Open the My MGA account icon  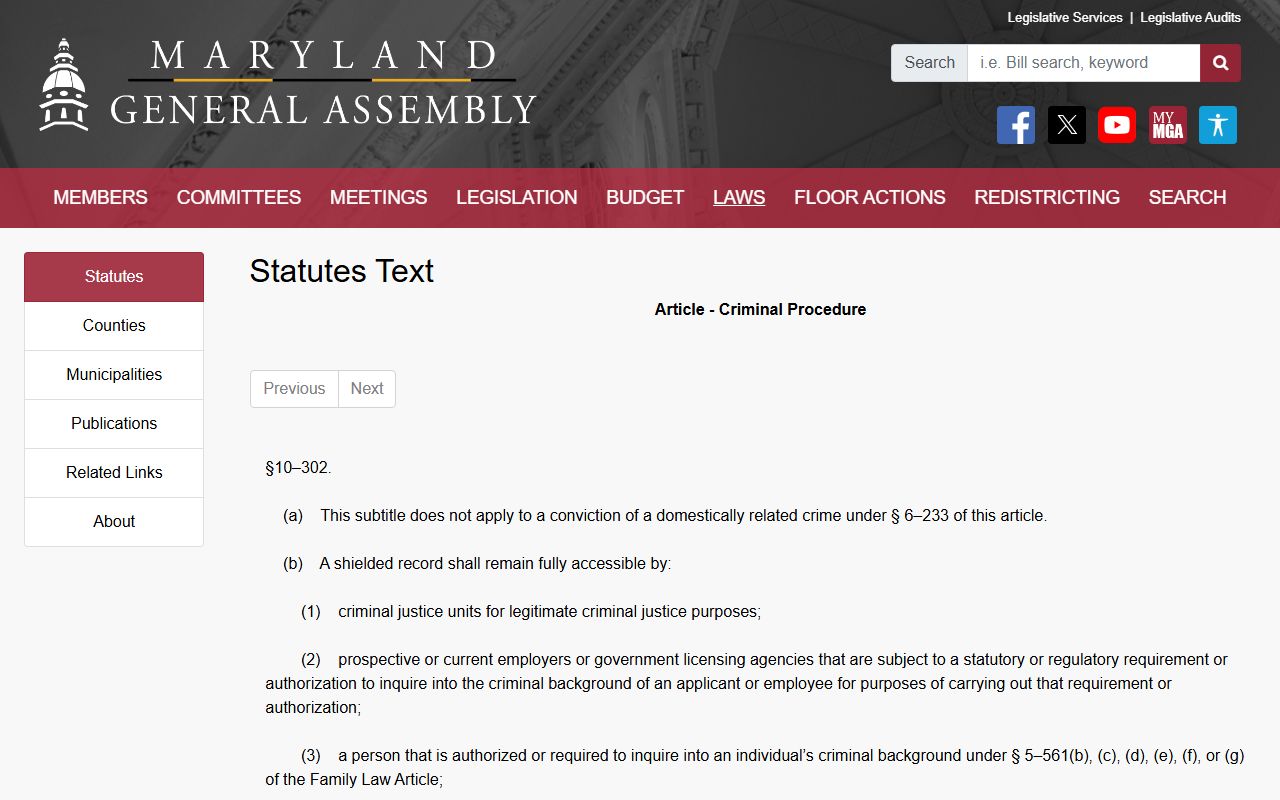(x=1168, y=125)
